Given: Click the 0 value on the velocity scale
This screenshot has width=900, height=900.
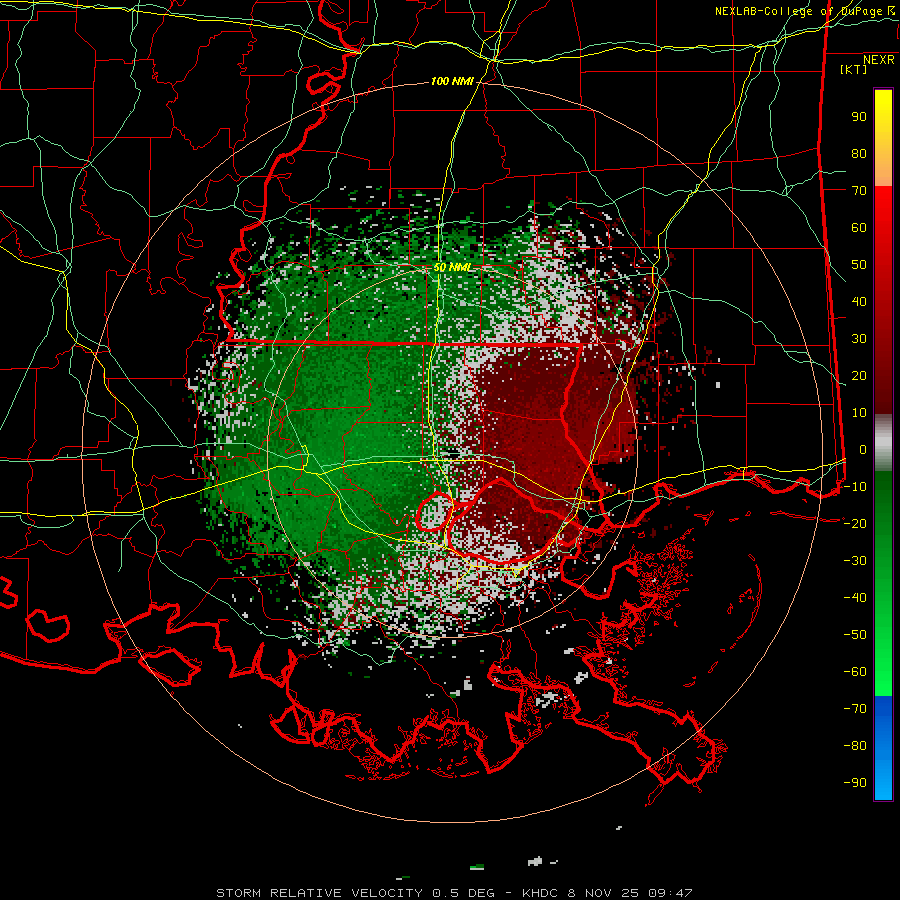Looking at the screenshot, I should 863,450.
